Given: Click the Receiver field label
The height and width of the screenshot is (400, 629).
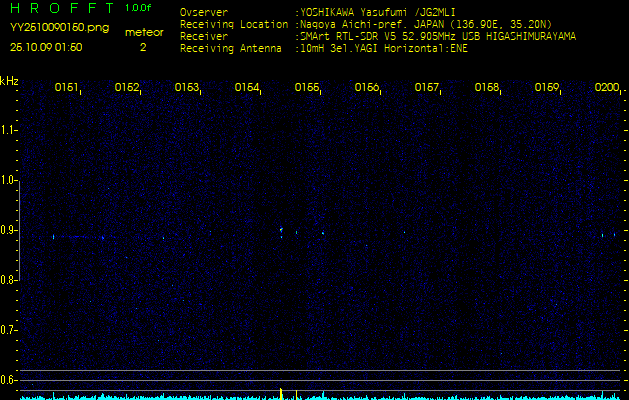Looking at the screenshot, I should click(x=204, y=37).
